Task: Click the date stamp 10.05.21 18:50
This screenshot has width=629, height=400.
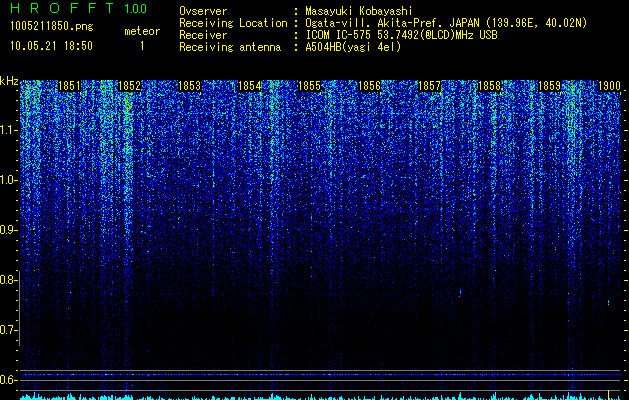Action: point(51,46)
